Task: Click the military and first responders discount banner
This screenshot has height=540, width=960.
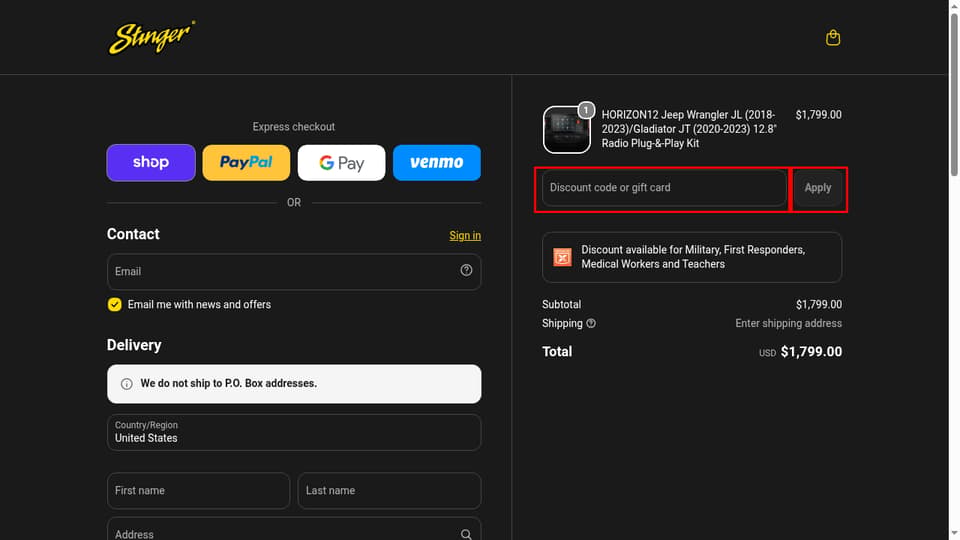Action: (x=692, y=257)
